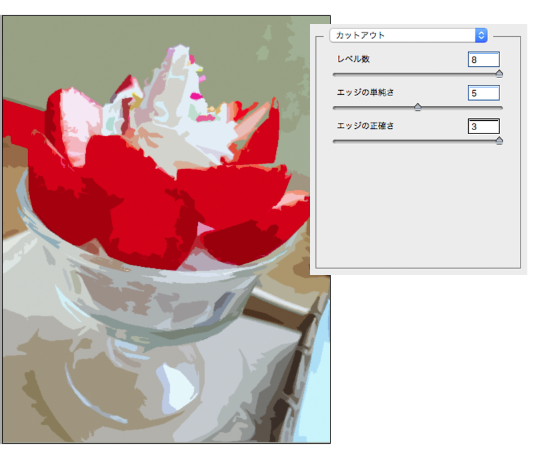Click the レベル数 label text
Viewport: 538px width, 457px height.
pyautogui.click(x=353, y=59)
